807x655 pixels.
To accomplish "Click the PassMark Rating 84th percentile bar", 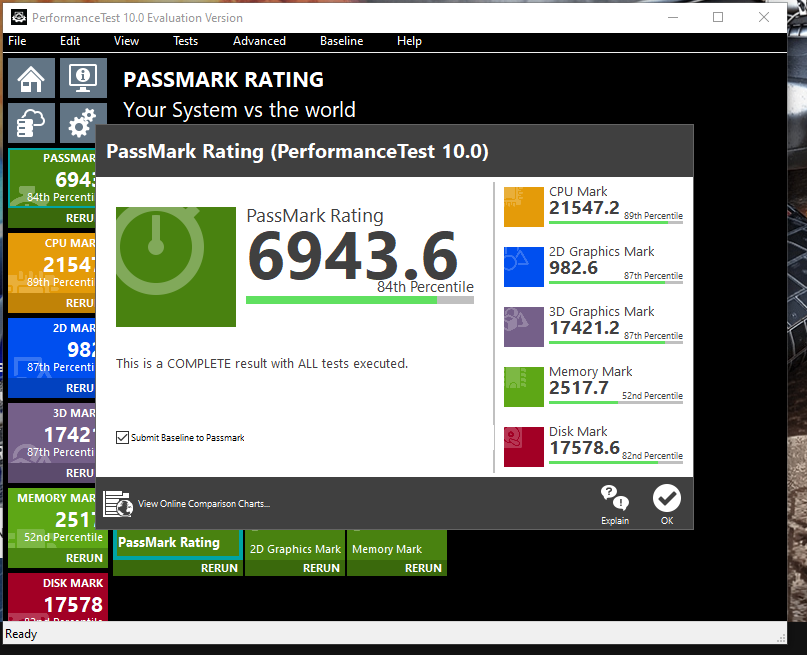I will [x=360, y=300].
